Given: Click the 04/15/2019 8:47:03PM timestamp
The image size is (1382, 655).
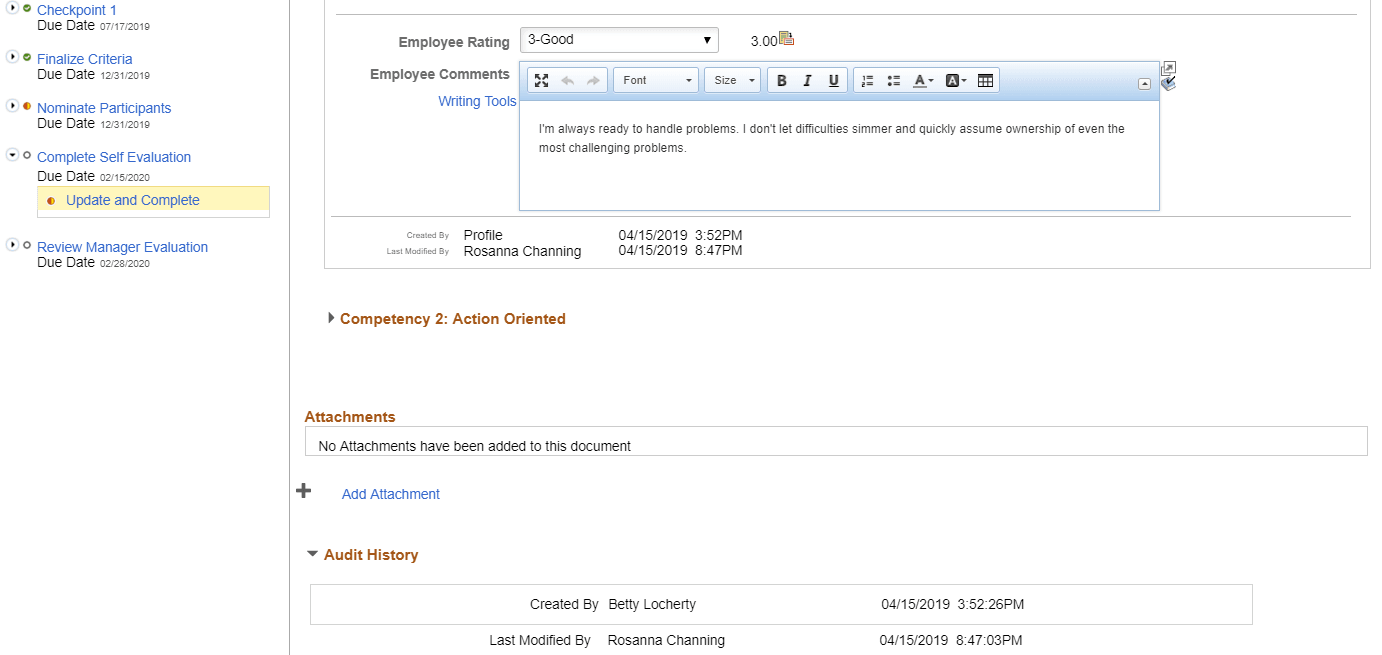Looking at the screenshot, I should [x=951, y=640].
